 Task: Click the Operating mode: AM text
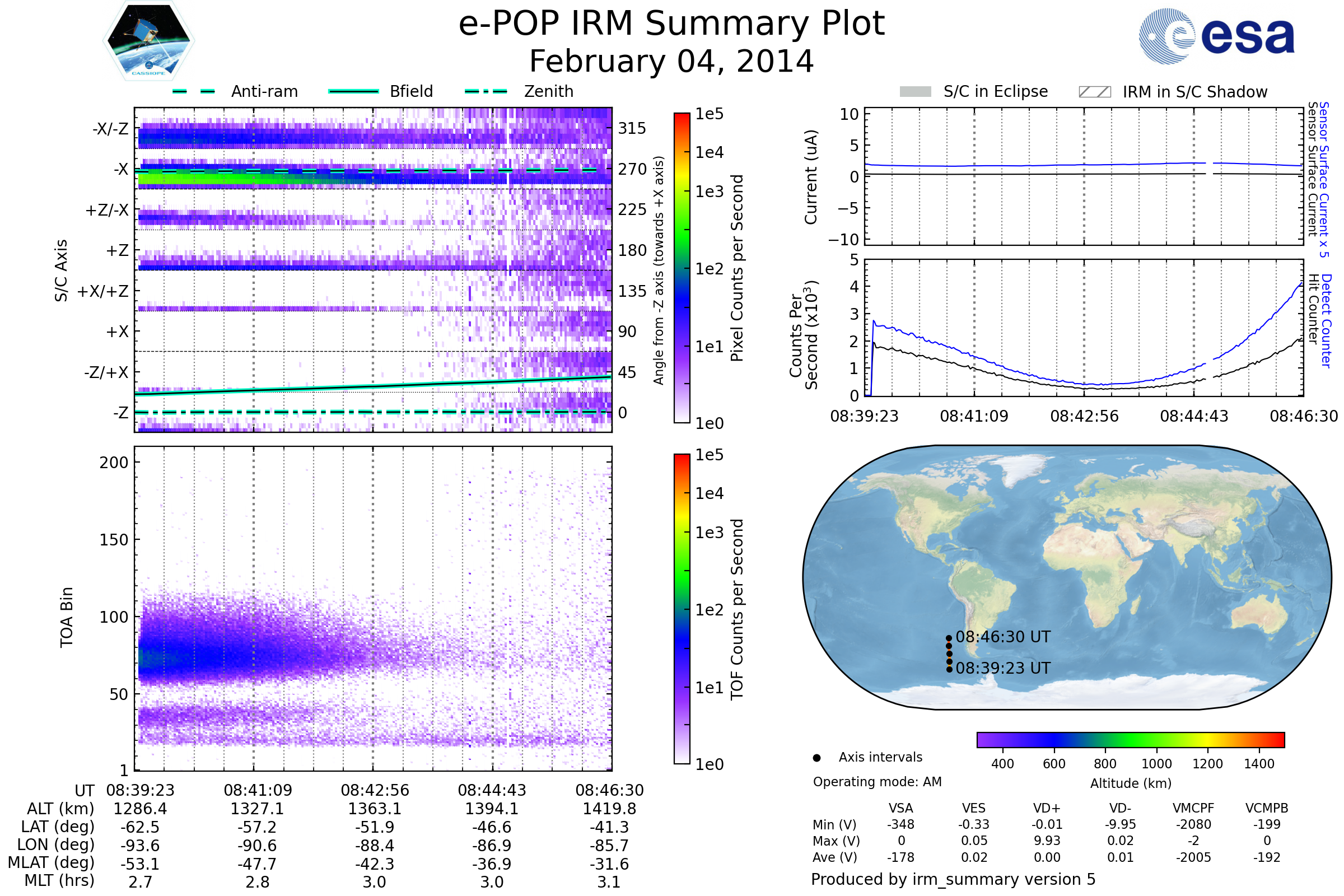(877, 782)
